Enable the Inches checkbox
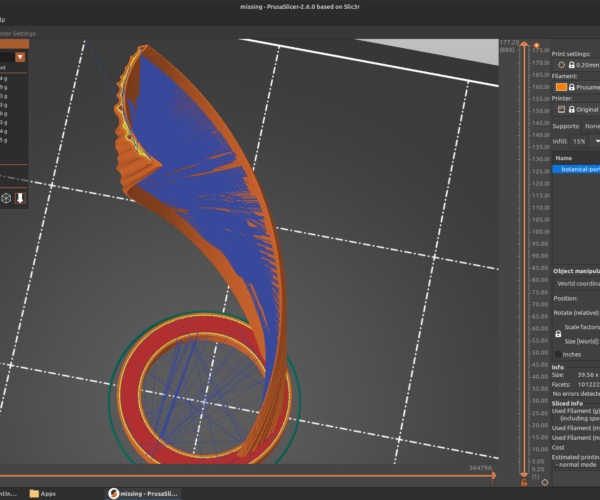Image resolution: width=600 pixels, height=500 pixels. (559, 354)
